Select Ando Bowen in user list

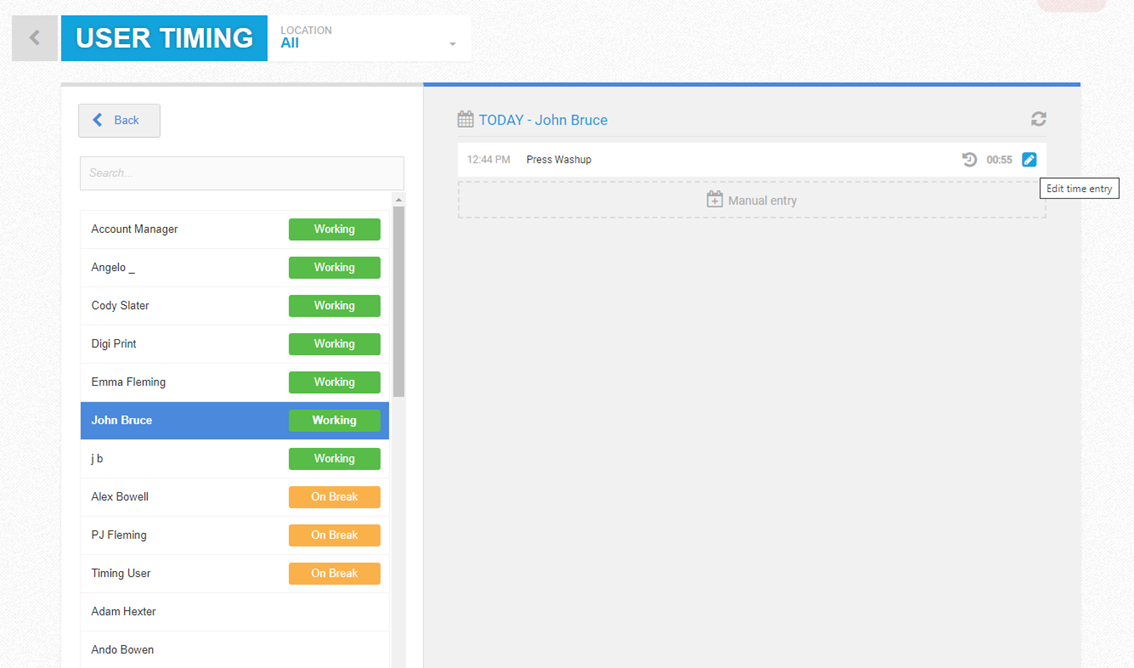point(234,650)
